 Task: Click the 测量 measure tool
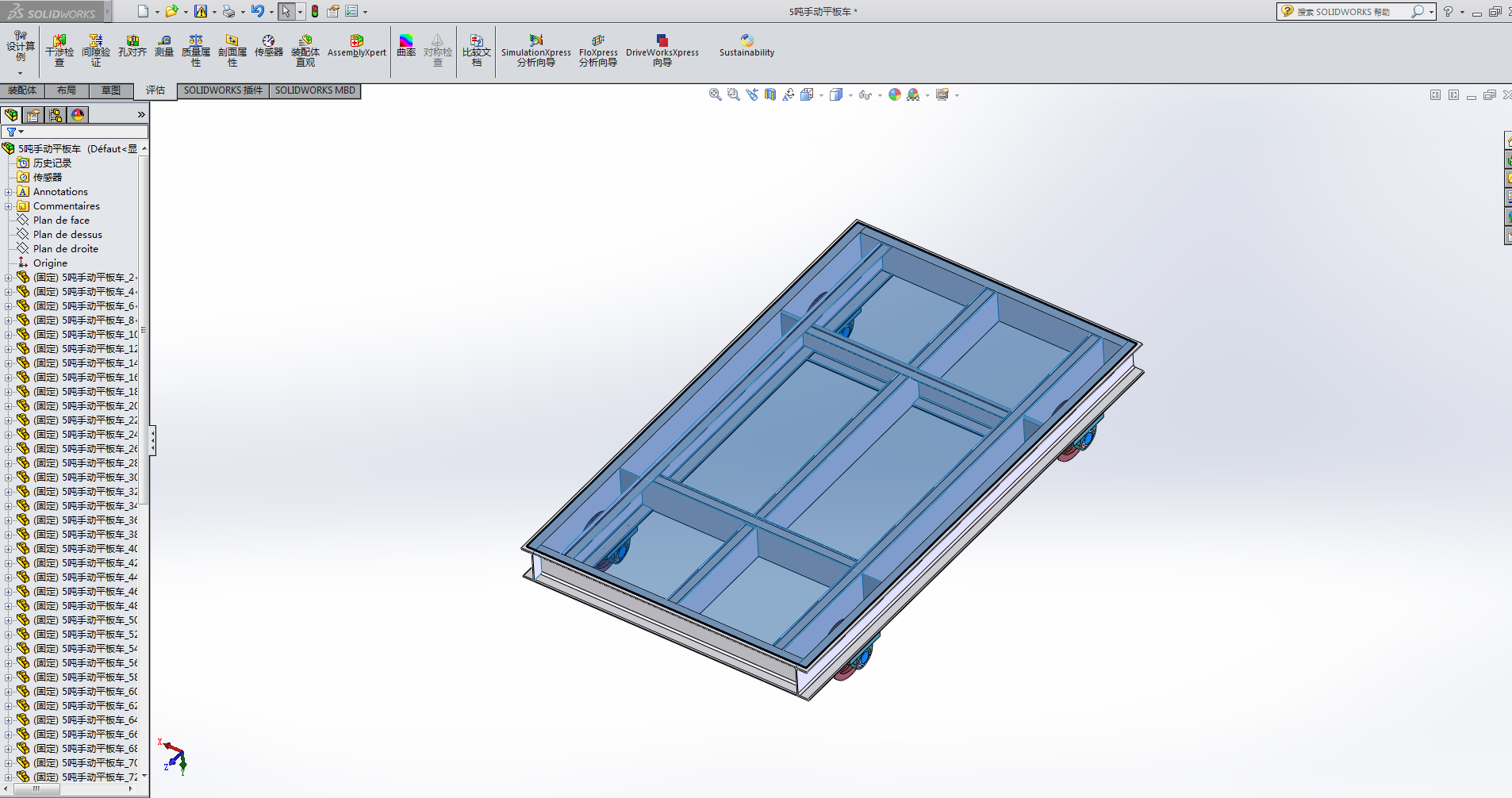point(164,46)
